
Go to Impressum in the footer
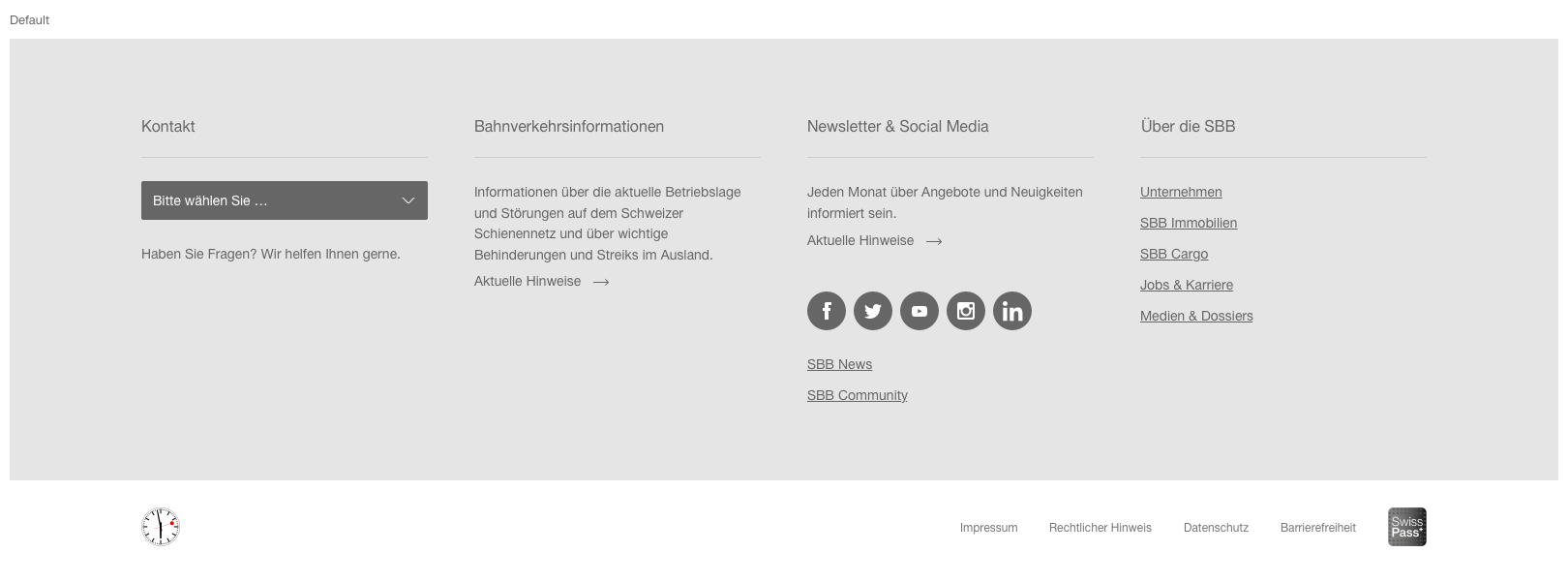(988, 528)
